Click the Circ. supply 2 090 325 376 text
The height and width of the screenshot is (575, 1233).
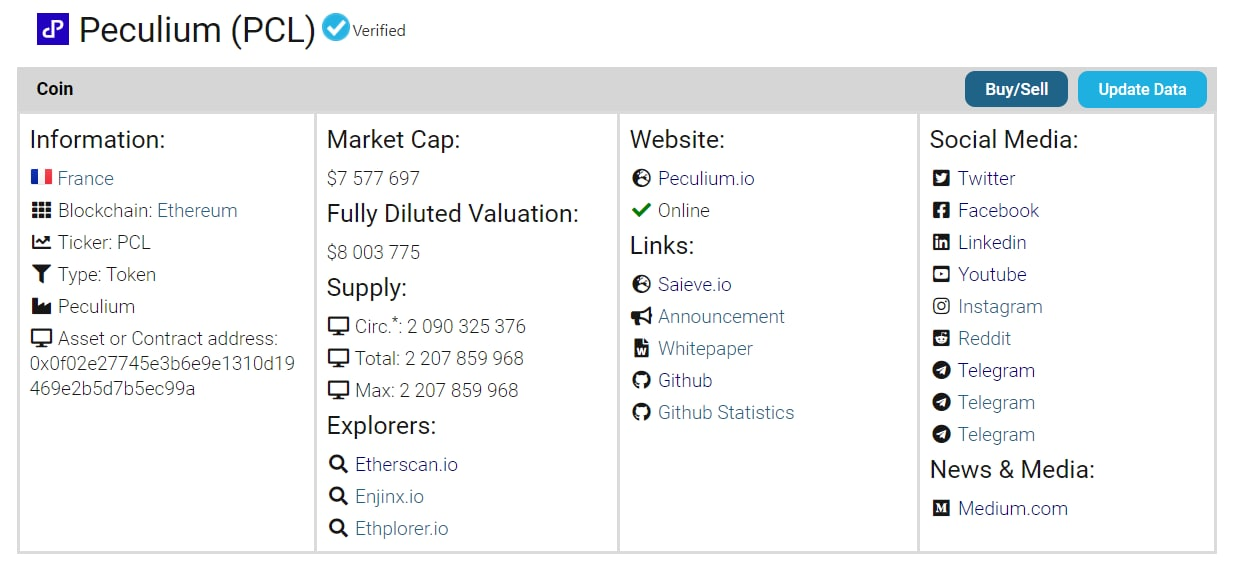click(440, 326)
